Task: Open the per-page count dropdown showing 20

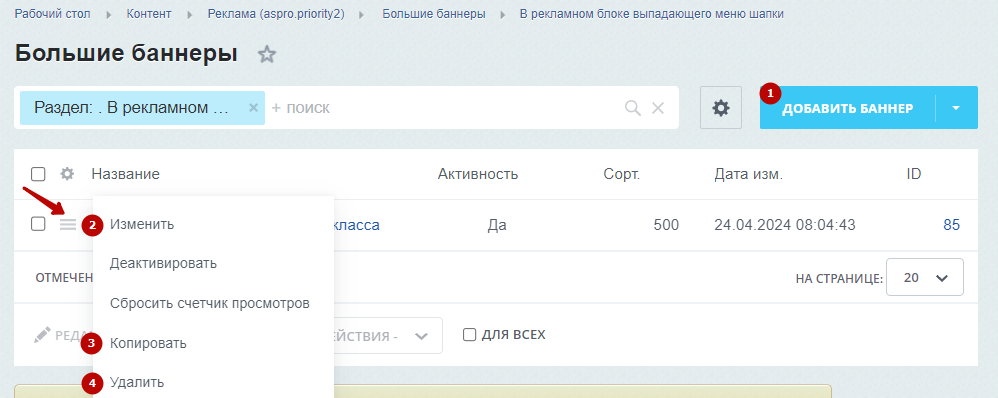Action: [925, 277]
